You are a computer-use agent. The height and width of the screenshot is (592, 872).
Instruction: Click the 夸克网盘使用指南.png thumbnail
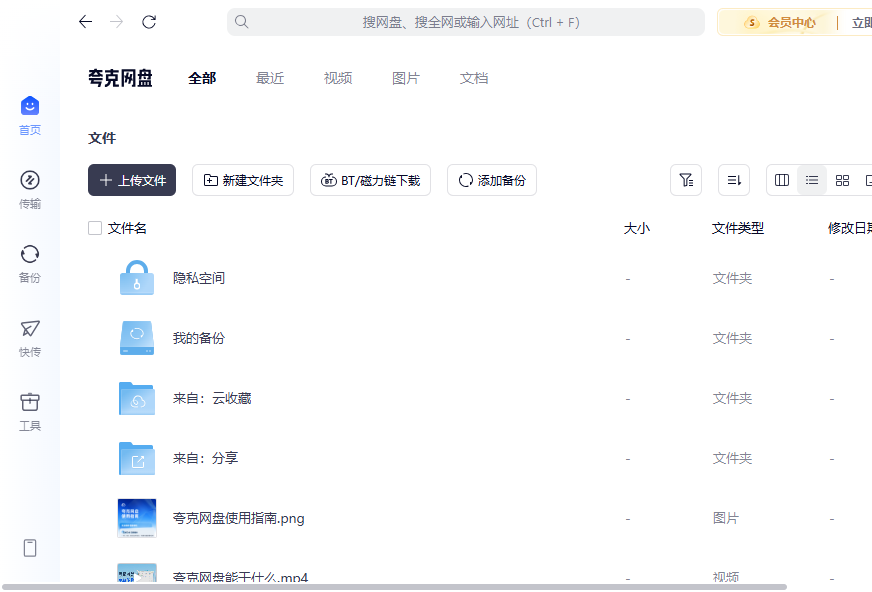point(137,518)
